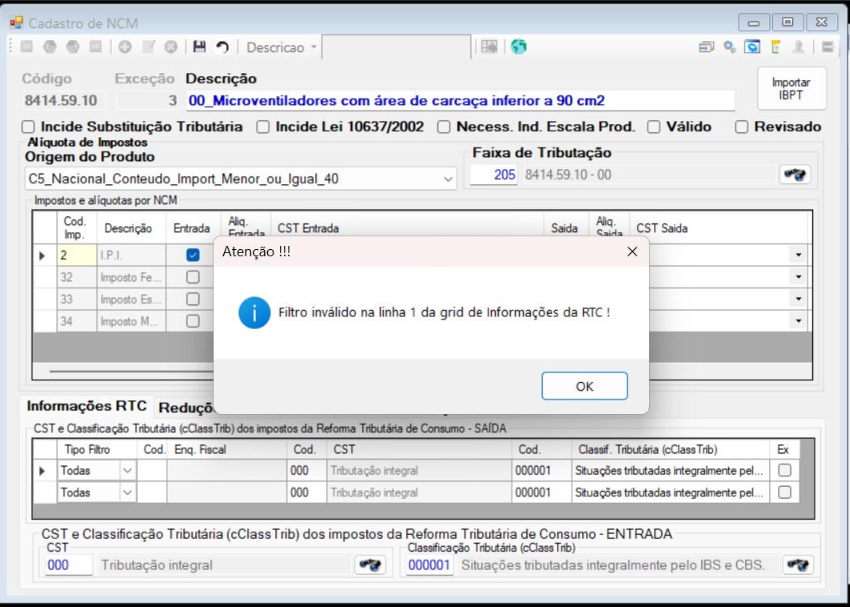
Task: Click the yellow notepad toolbar icon
Action: pyautogui.click(x=776, y=47)
